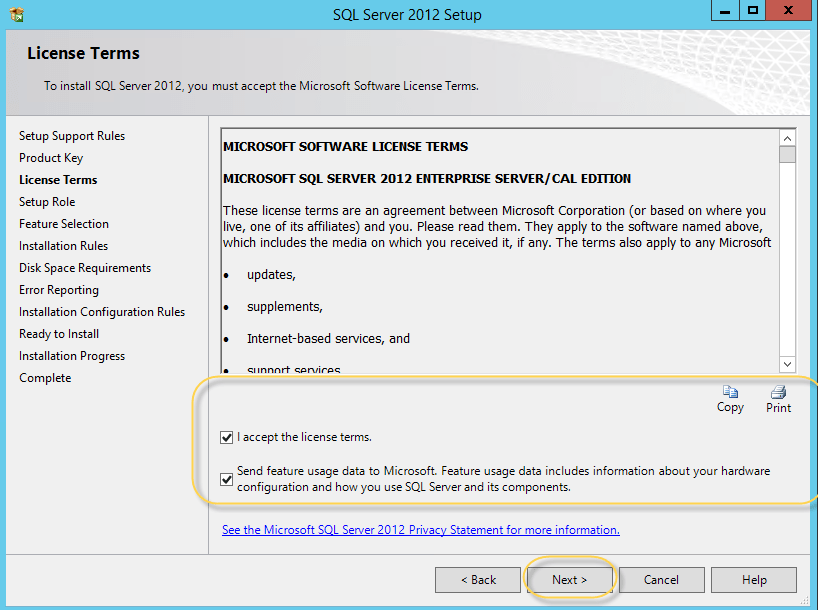Select Disk Space Requirements in the sidebar
Screen dimensions: 818x610
tap(85, 268)
